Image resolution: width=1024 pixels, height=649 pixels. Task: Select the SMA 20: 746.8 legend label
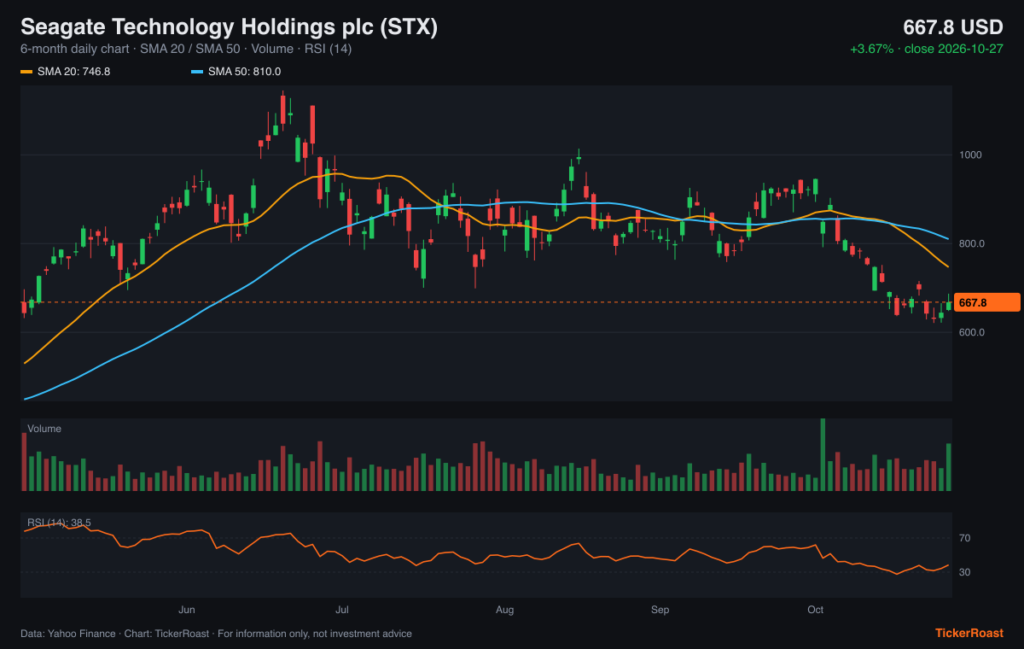(74, 72)
